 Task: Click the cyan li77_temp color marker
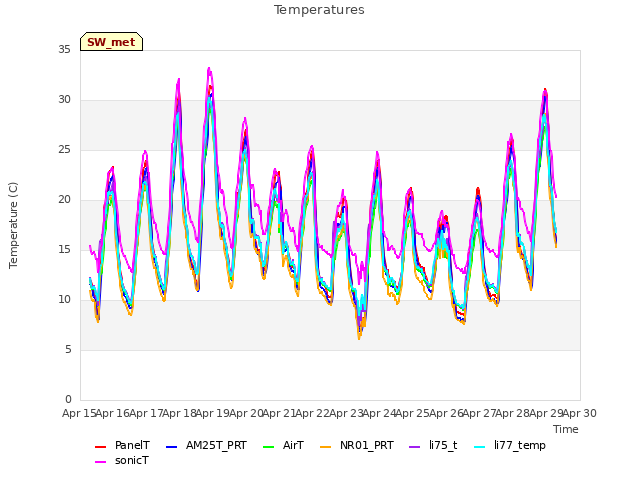coord(480,447)
